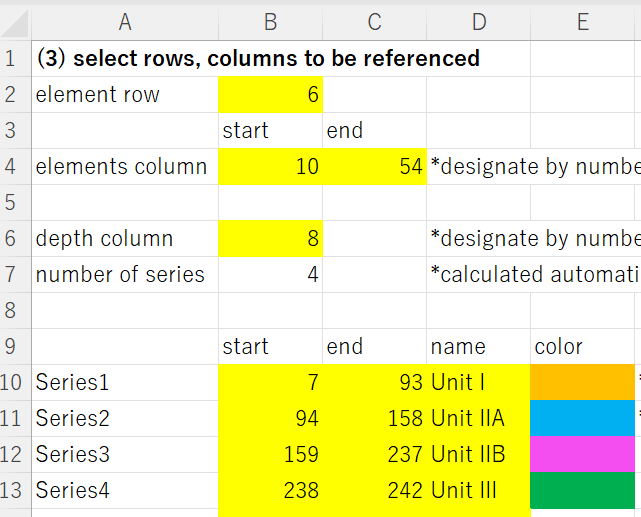
Task: Click the 'element row' label cell
Action: pos(125,94)
